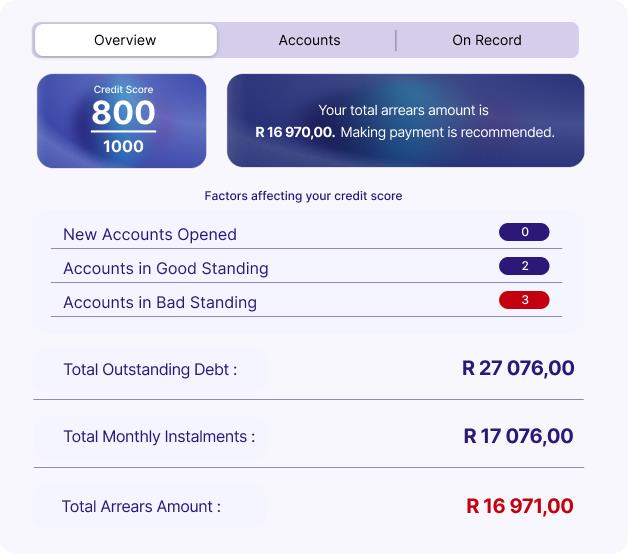Image resolution: width=628 pixels, height=554 pixels.
Task: Click the Factors affecting your credit score heading
Action: click(303, 196)
